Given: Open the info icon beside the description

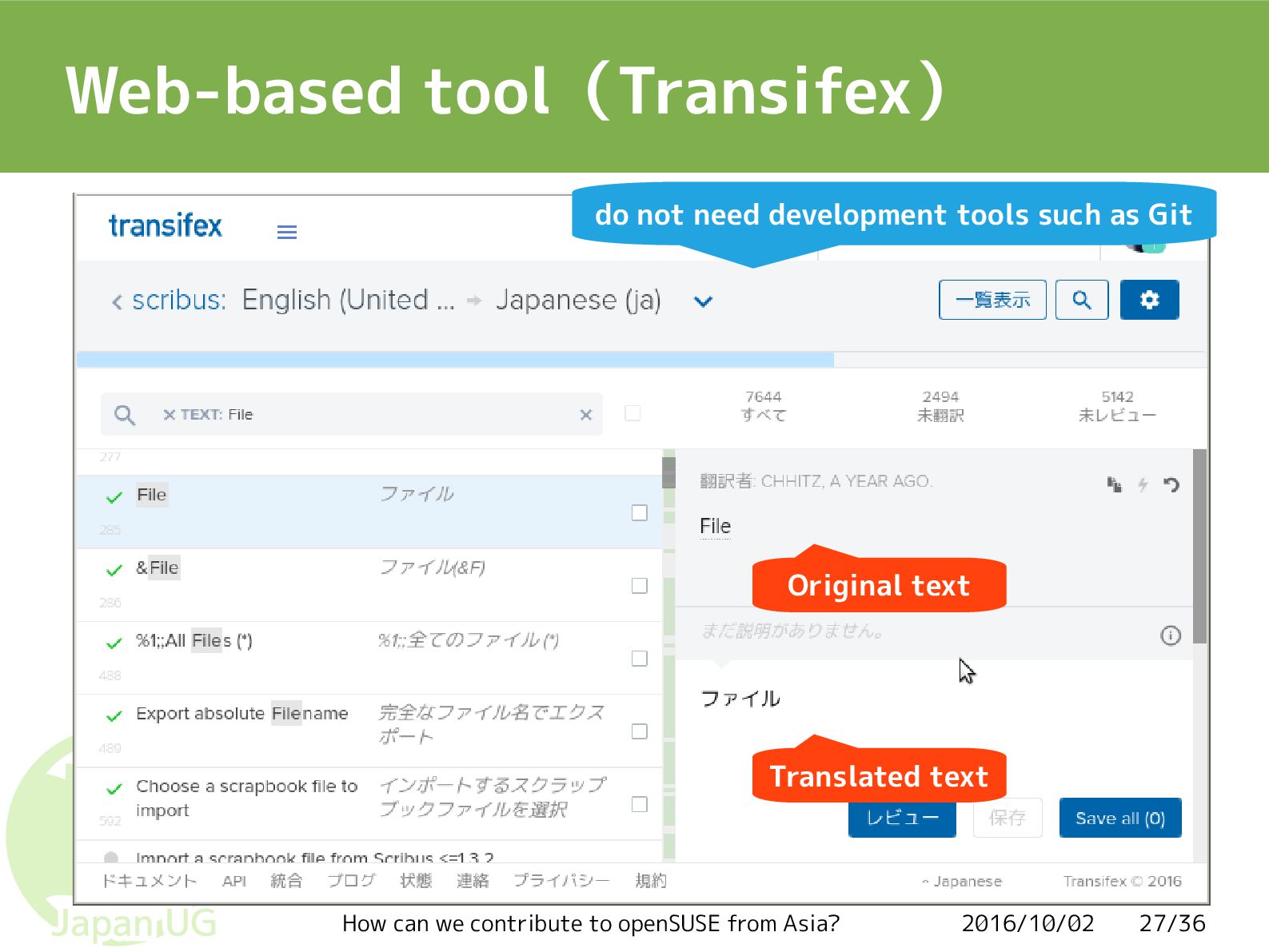Looking at the screenshot, I should click(x=1170, y=635).
